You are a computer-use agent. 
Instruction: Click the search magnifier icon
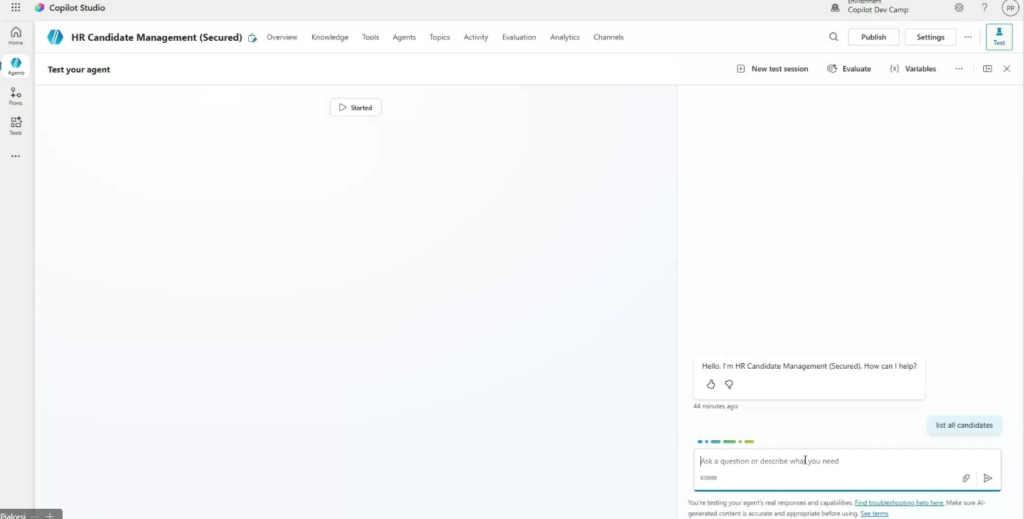click(x=834, y=37)
